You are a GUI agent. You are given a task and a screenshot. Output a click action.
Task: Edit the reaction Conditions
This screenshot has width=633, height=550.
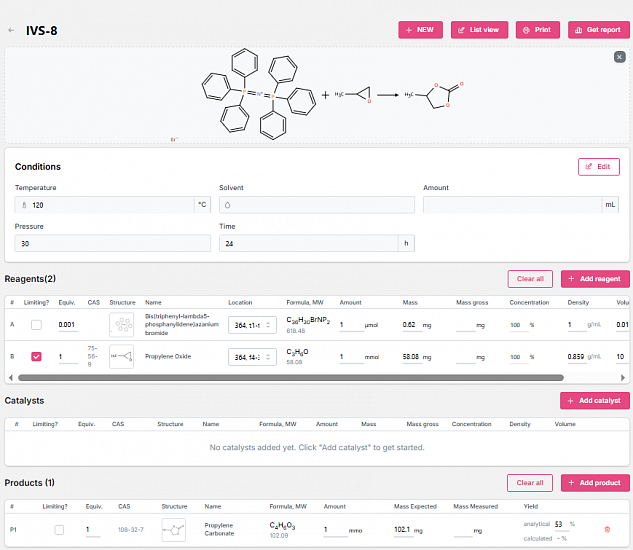click(x=598, y=167)
